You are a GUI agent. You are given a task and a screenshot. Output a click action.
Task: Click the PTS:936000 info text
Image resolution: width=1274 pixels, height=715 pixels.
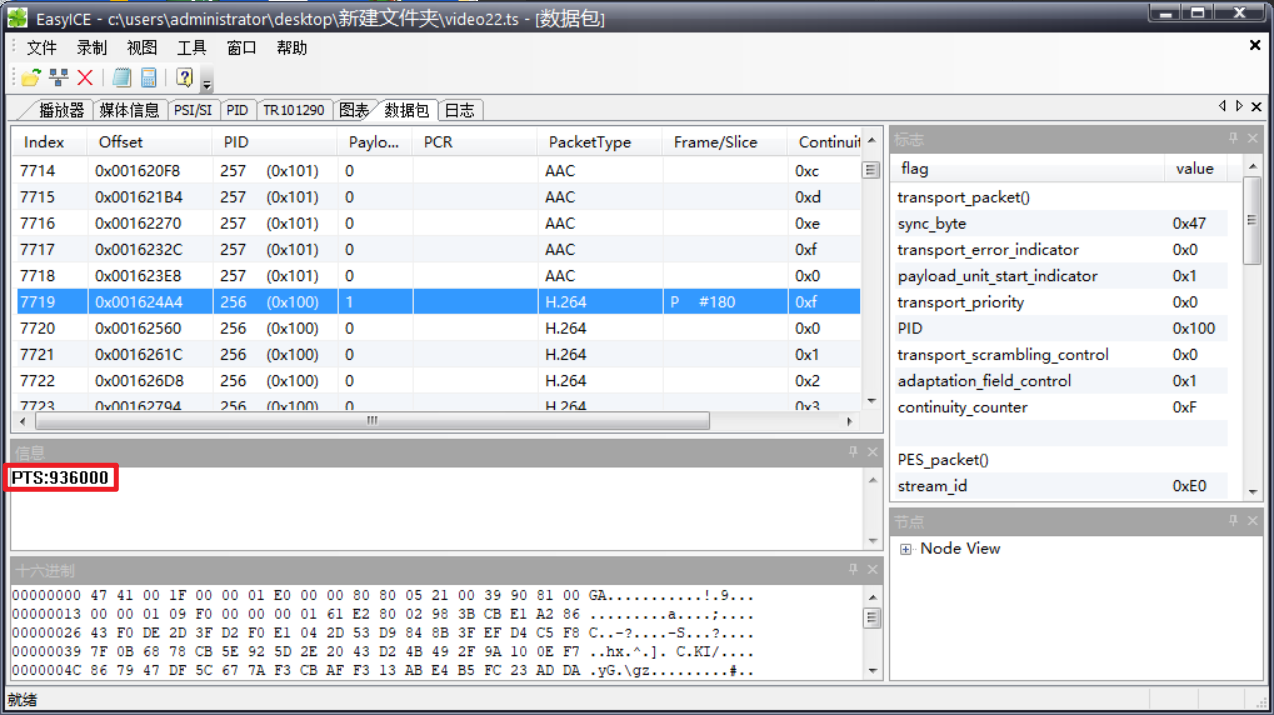pos(60,478)
